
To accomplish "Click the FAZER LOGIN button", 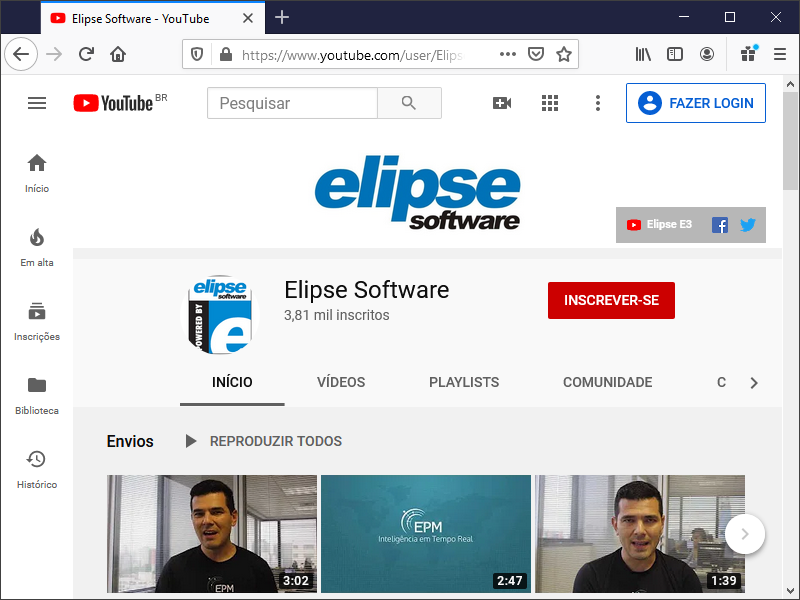I will (695, 103).
